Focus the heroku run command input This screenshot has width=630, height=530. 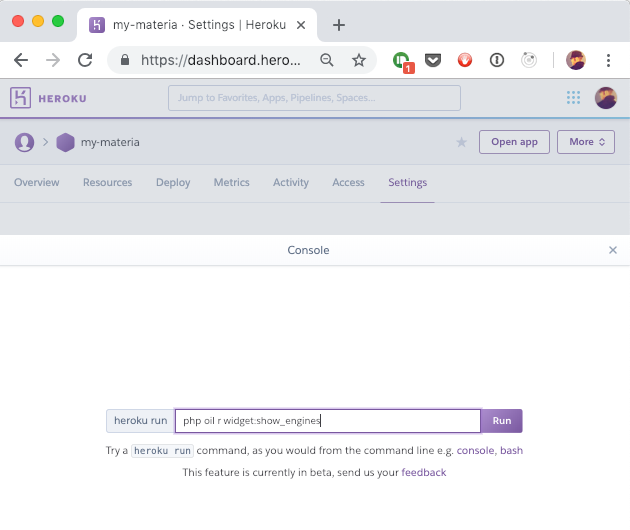pos(328,421)
